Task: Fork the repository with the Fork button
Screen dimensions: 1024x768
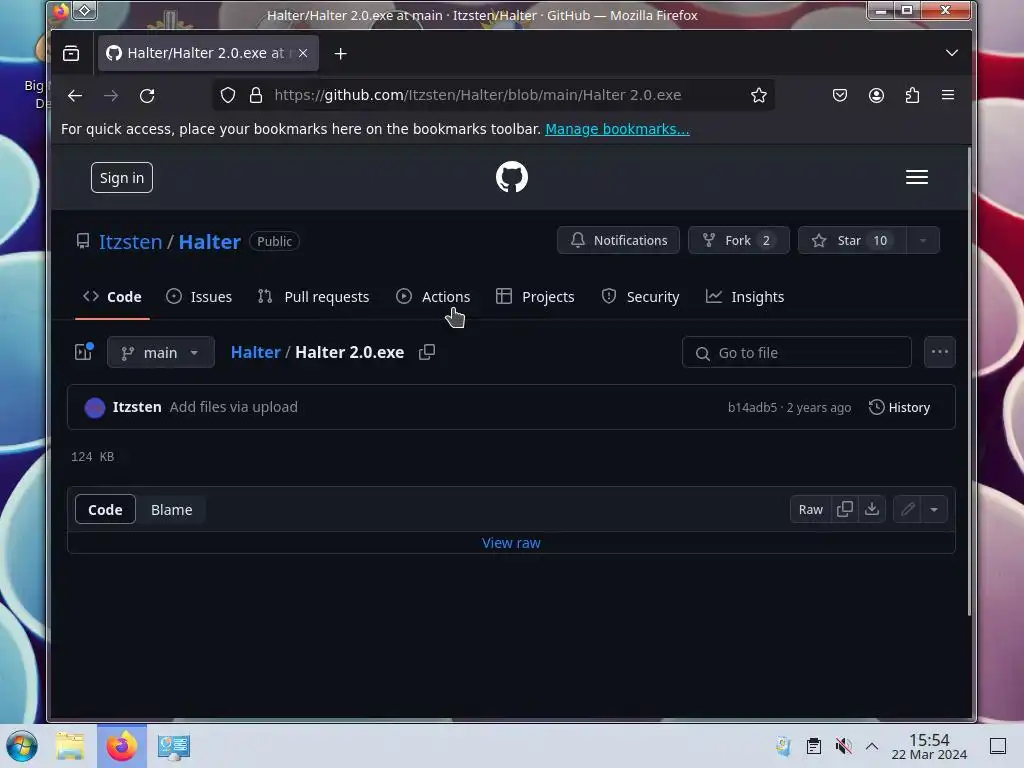Action: [x=739, y=240]
